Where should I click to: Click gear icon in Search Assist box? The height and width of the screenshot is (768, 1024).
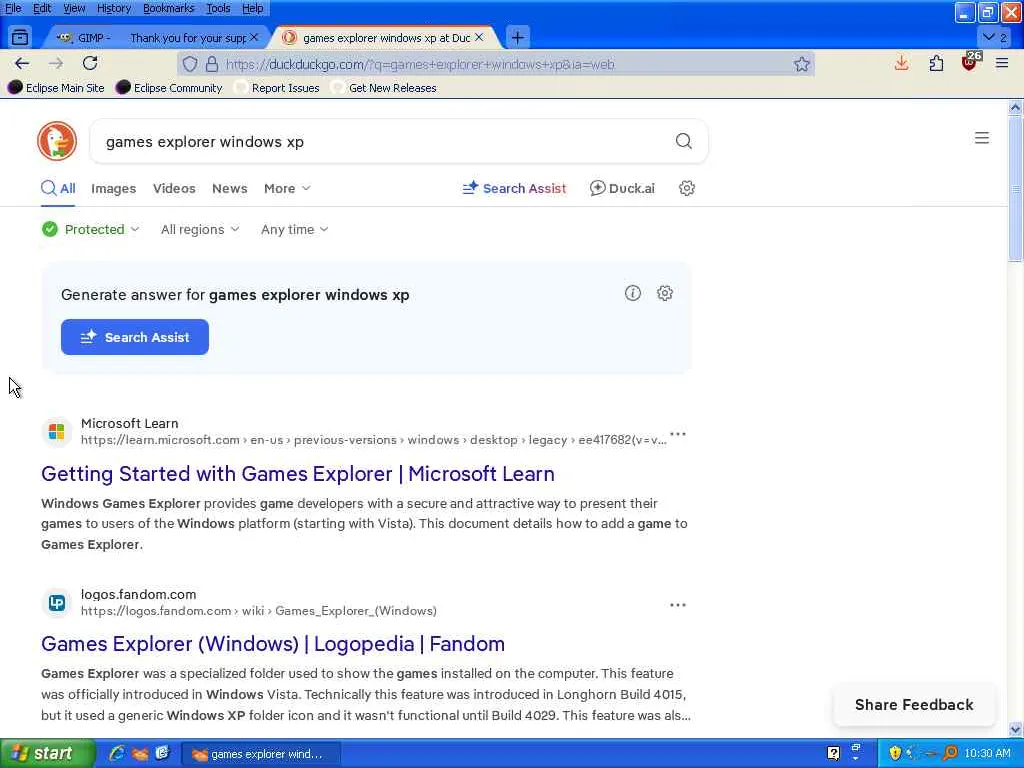coord(665,293)
